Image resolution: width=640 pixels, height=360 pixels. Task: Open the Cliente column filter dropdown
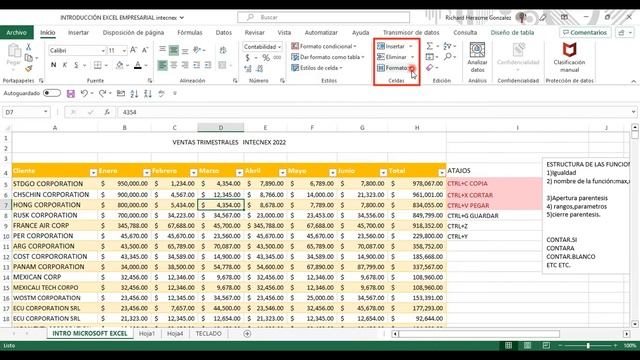pos(93,173)
